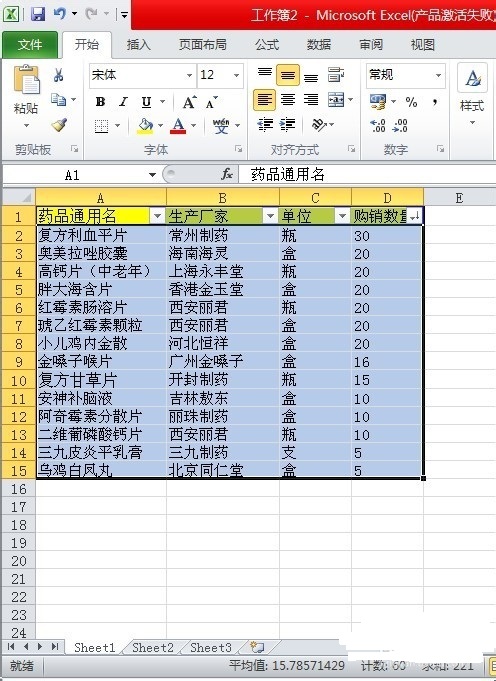Open the 宋体 font name dropdown
Screen dimensions: 496x681
pyautogui.click(x=189, y=75)
